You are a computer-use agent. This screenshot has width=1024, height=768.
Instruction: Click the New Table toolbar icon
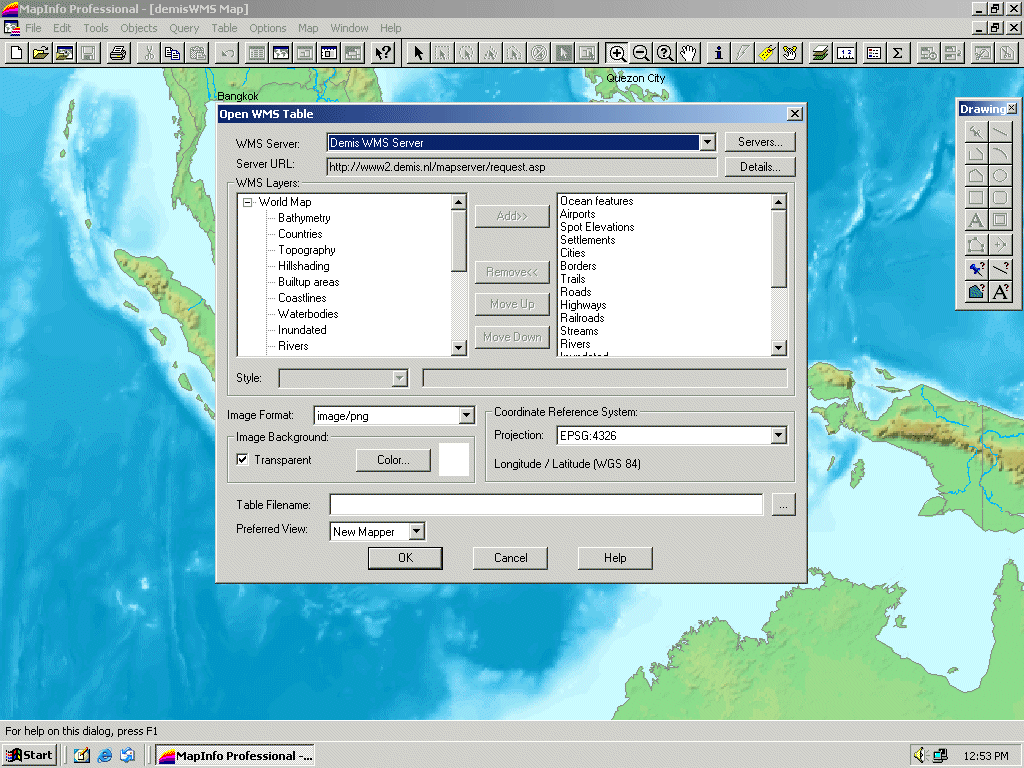16,53
